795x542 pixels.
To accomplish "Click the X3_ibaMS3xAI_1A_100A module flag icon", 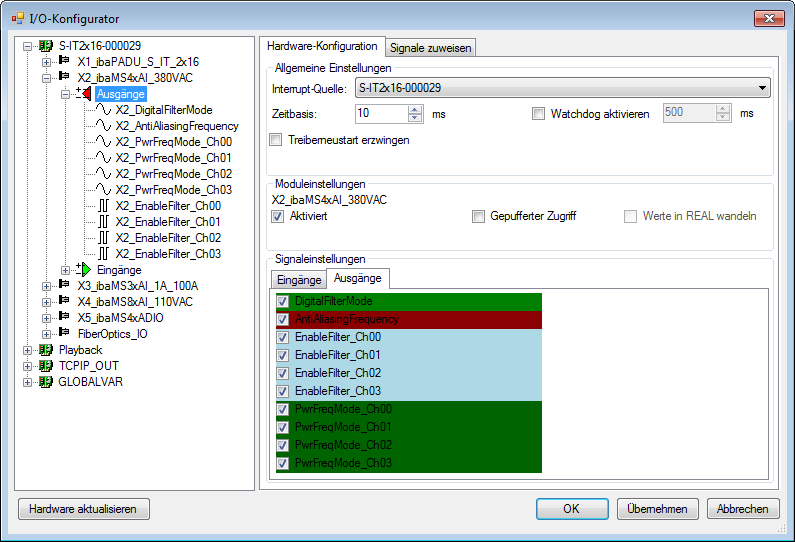I will pyautogui.click(x=64, y=284).
